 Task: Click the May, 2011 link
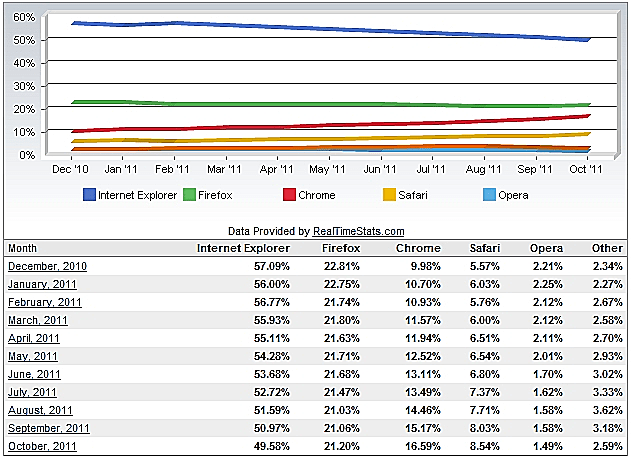33,356
